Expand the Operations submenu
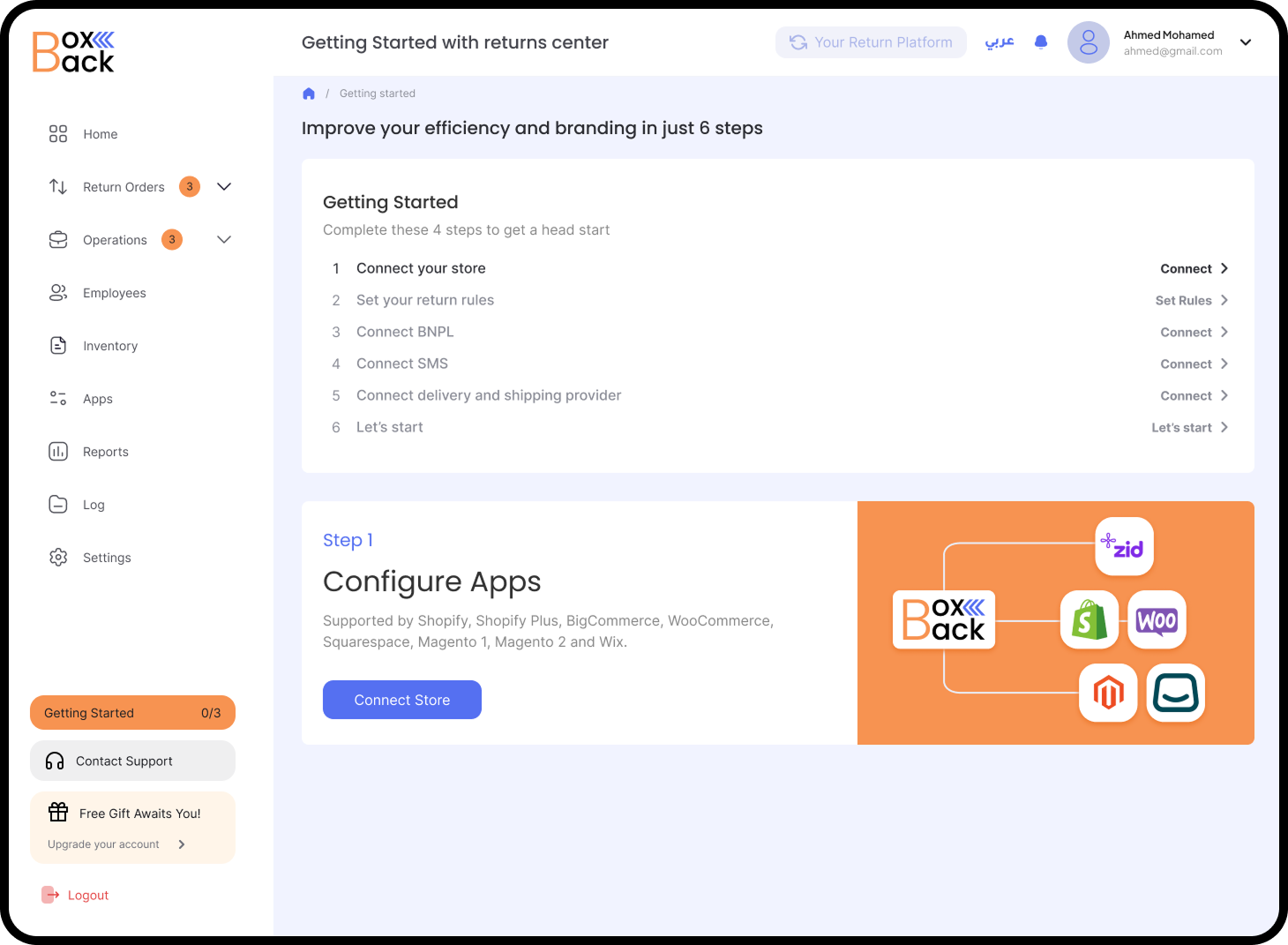 pyautogui.click(x=224, y=240)
